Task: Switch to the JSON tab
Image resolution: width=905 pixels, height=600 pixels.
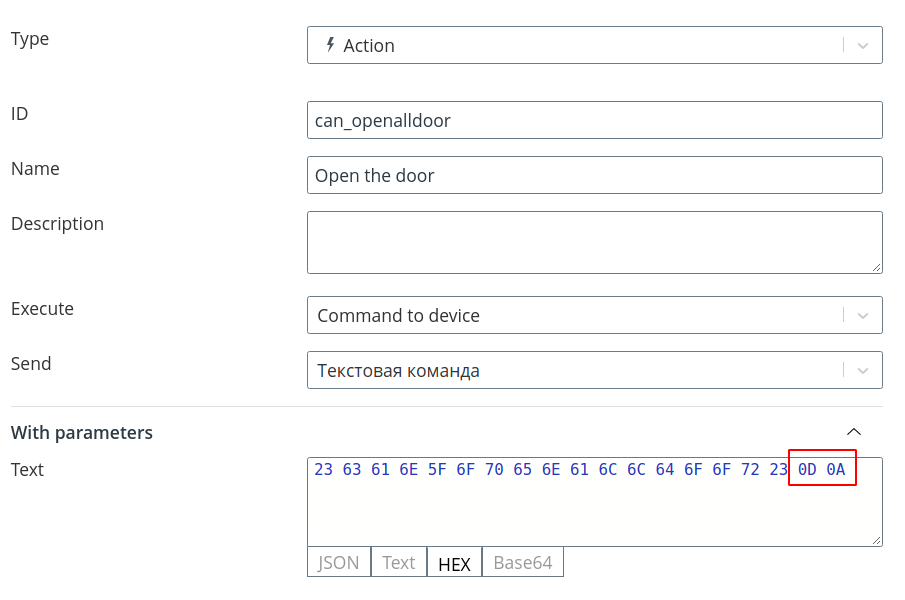Action: point(339,562)
